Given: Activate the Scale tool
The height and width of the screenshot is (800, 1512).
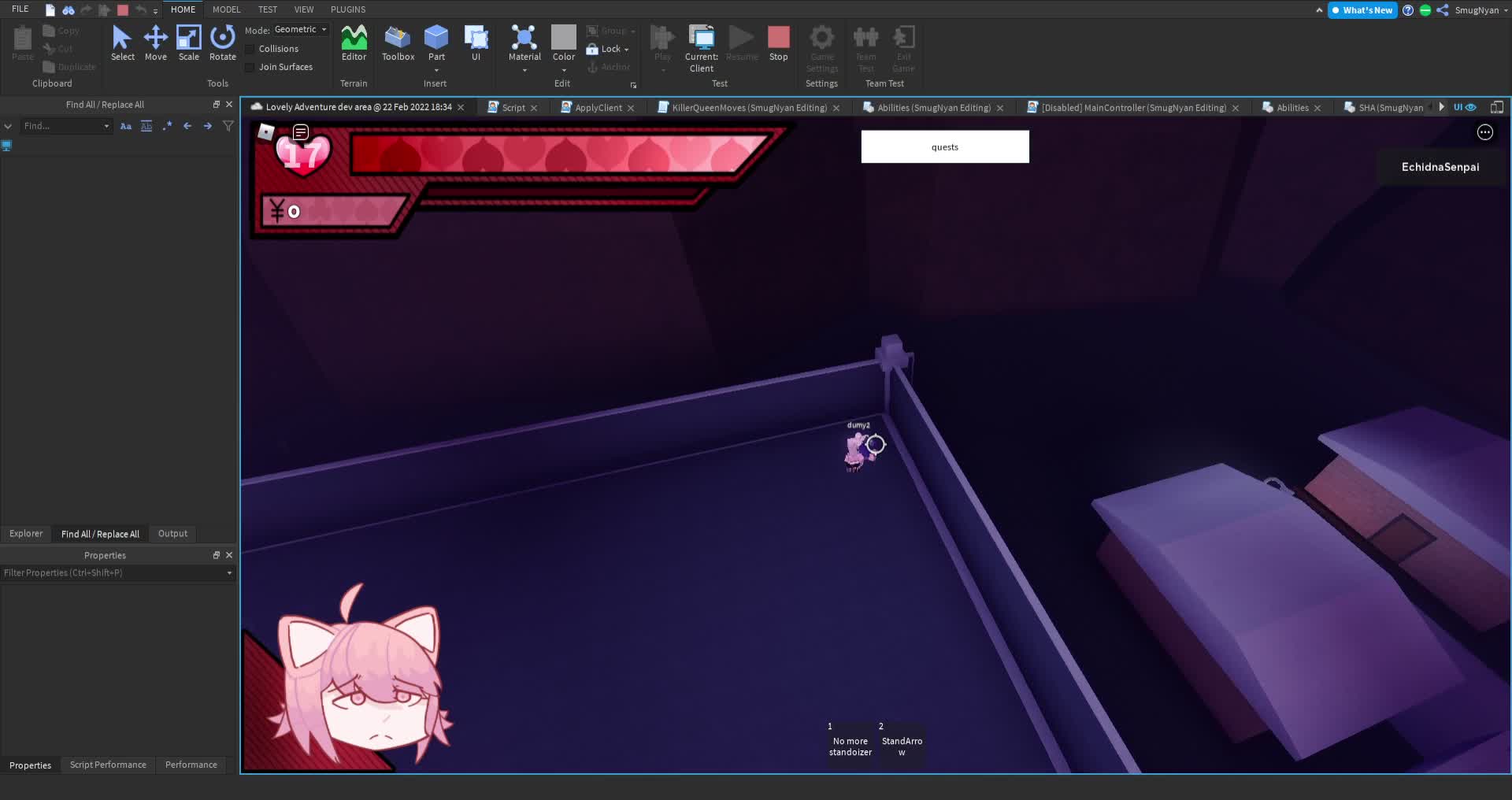Looking at the screenshot, I should click(188, 43).
